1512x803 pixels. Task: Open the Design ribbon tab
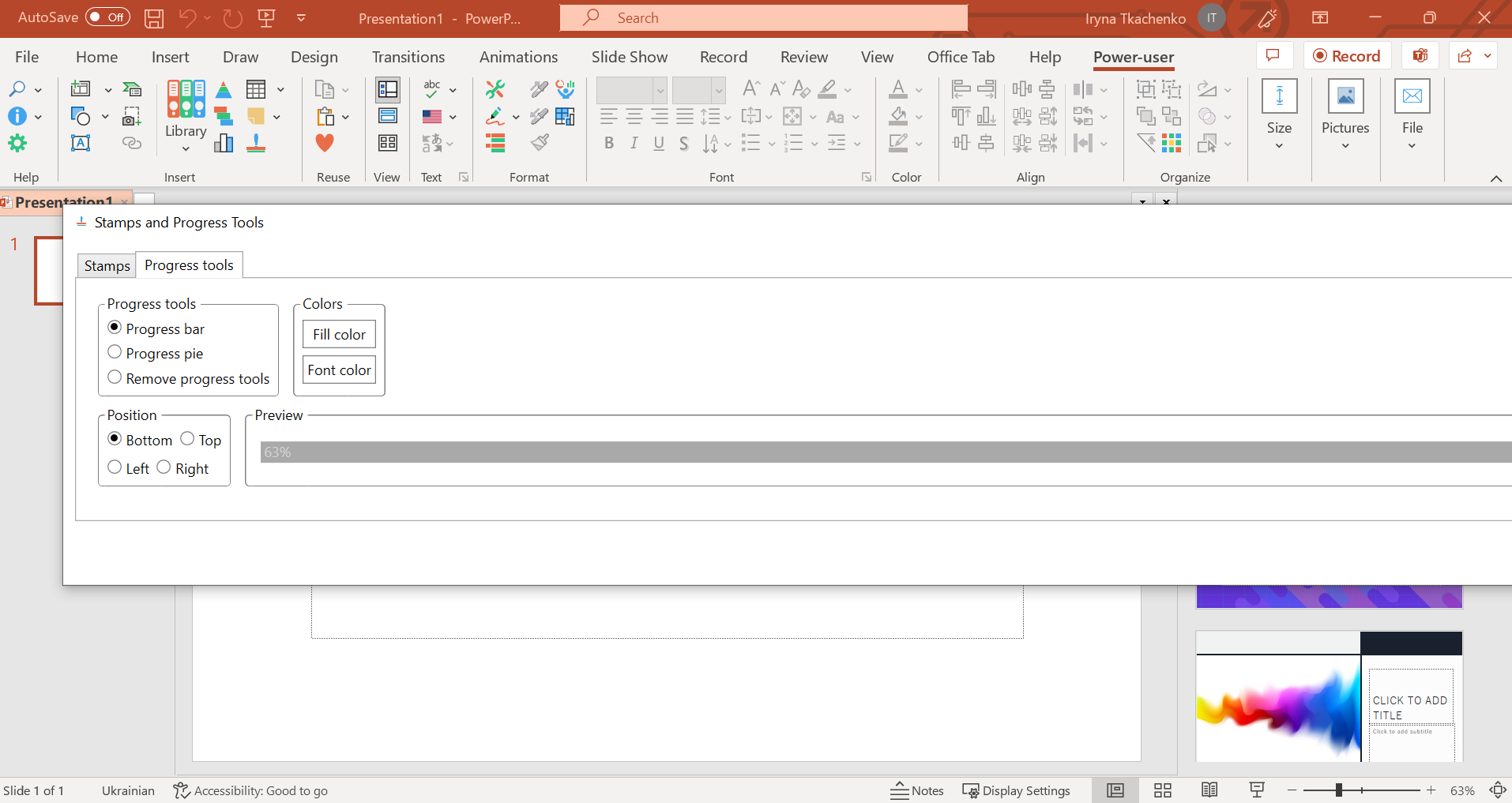coord(314,57)
